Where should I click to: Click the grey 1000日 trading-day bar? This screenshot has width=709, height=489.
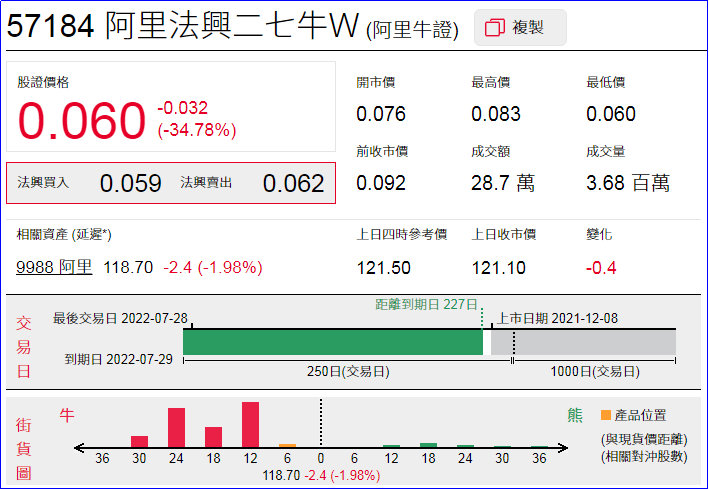click(594, 342)
